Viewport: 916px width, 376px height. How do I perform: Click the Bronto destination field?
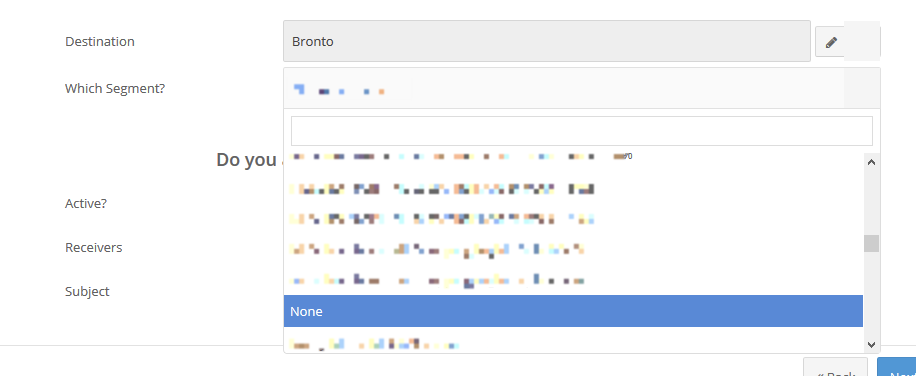pyautogui.click(x=547, y=41)
